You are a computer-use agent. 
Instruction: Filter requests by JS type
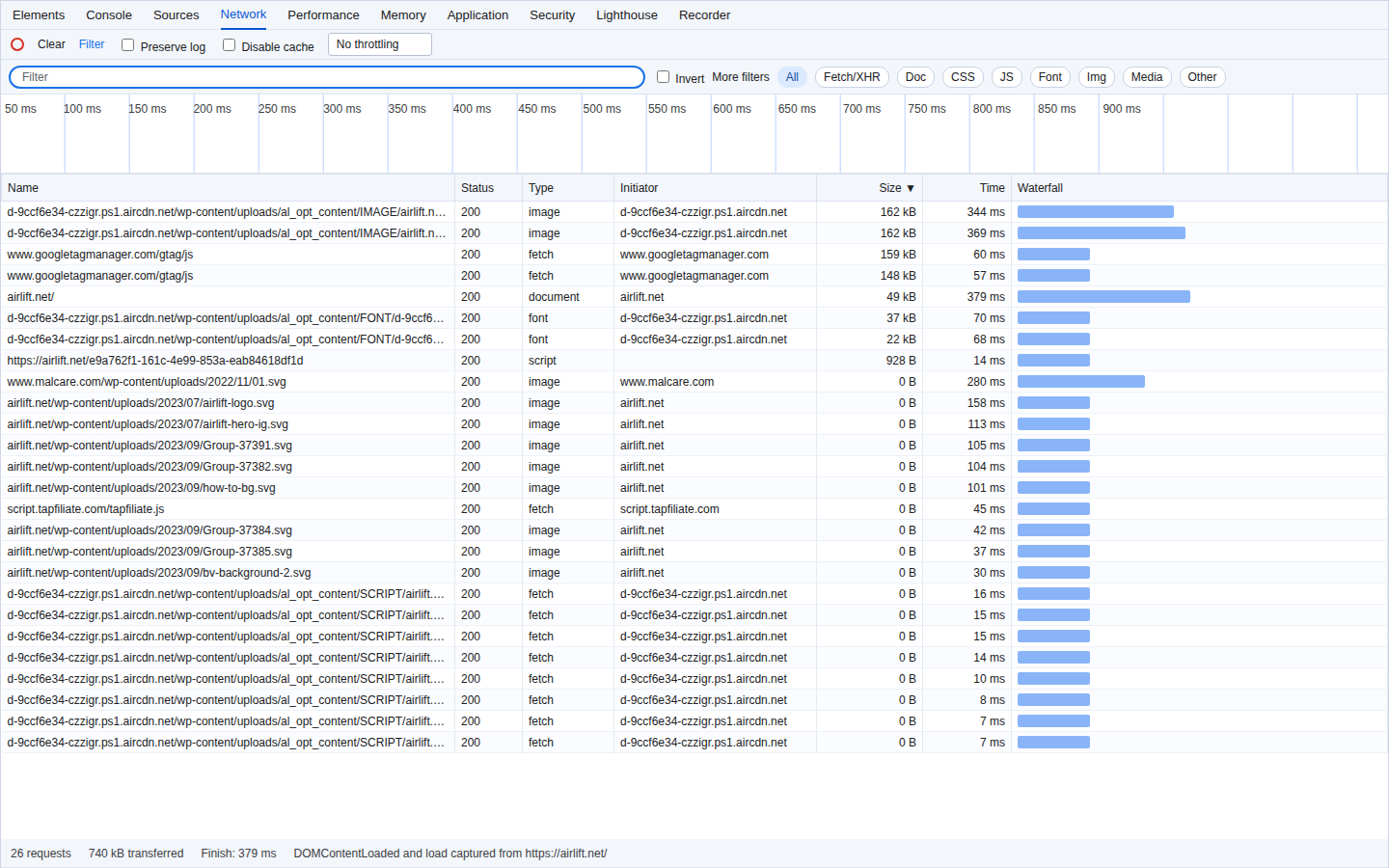[x=1006, y=77]
